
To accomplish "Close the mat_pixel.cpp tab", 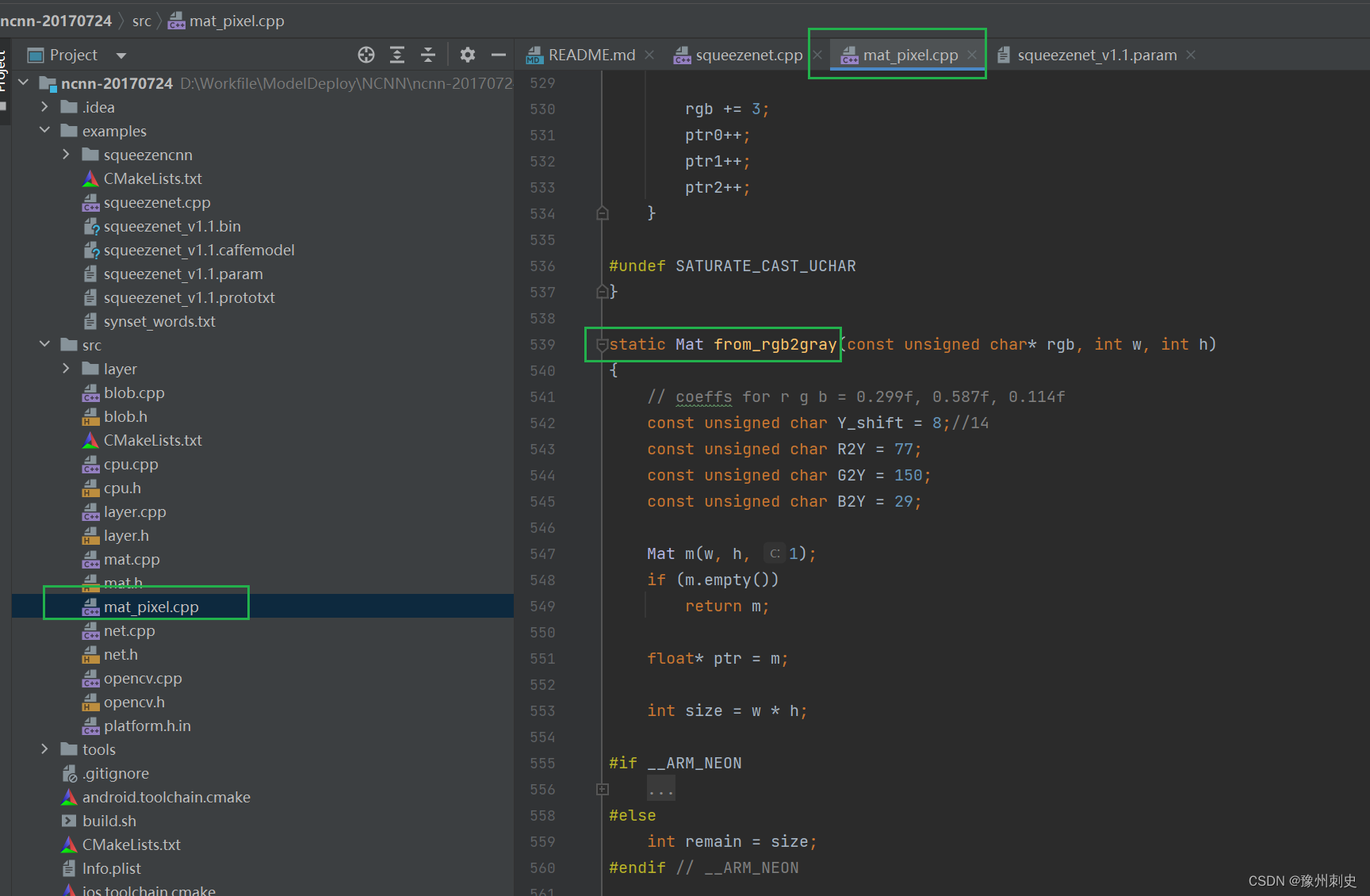I will click(971, 55).
